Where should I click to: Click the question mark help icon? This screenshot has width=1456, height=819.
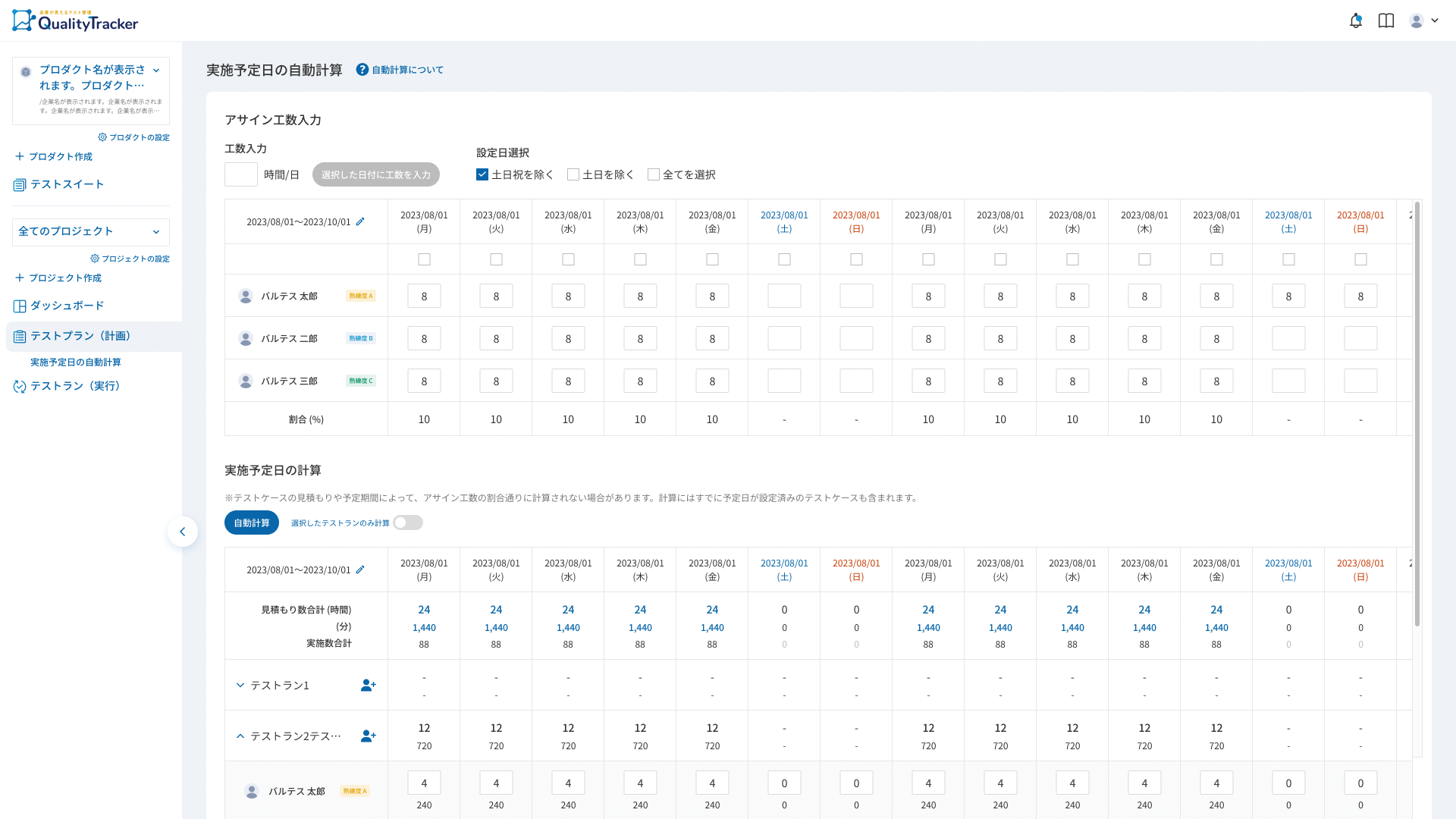tap(362, 70)
